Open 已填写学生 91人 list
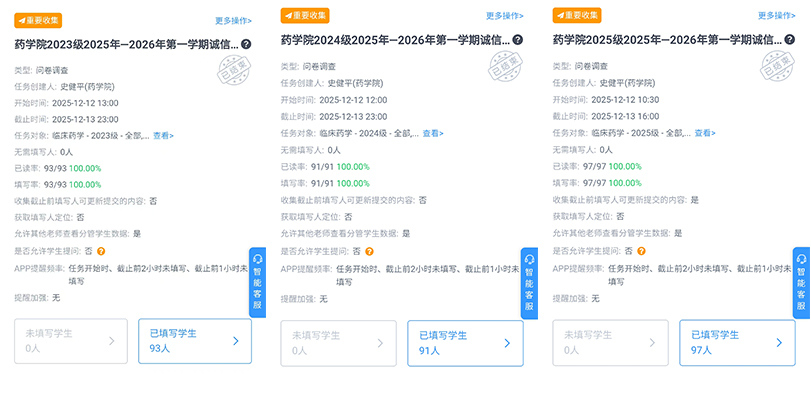The width and height of the screenshot is (811, 399). [x=465, y=343]
